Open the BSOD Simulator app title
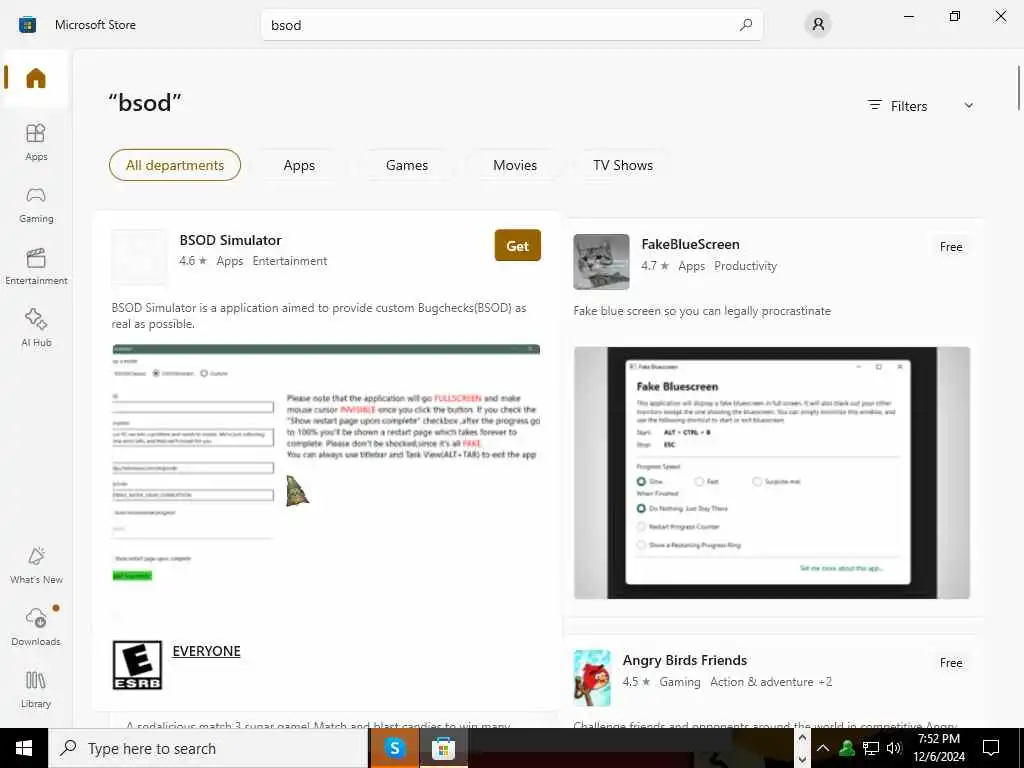This screenshot has height=768, width=1024. tap(231, 240)
